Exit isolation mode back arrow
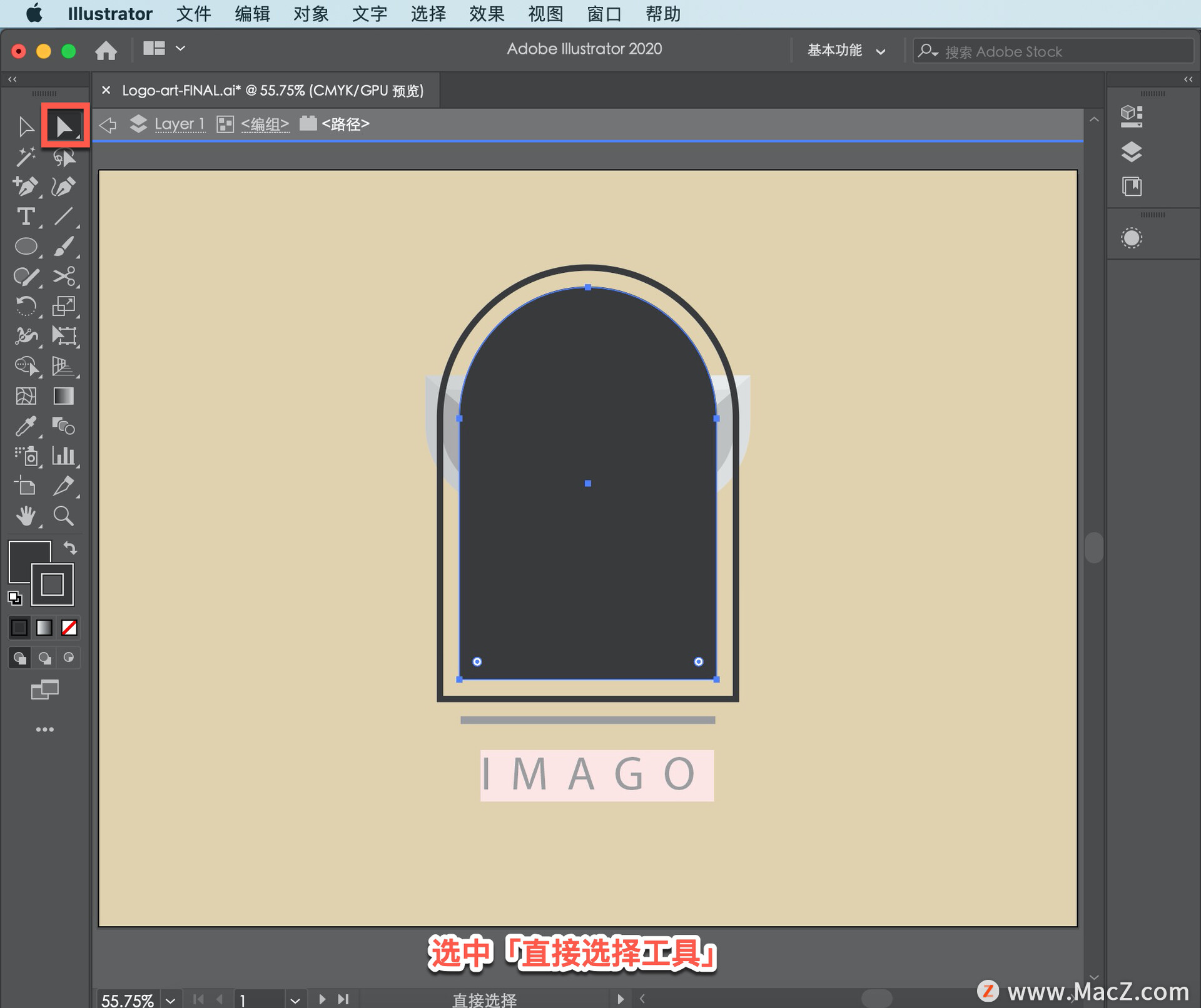This screenshot has height=1008, width=1201. point(108,125)
